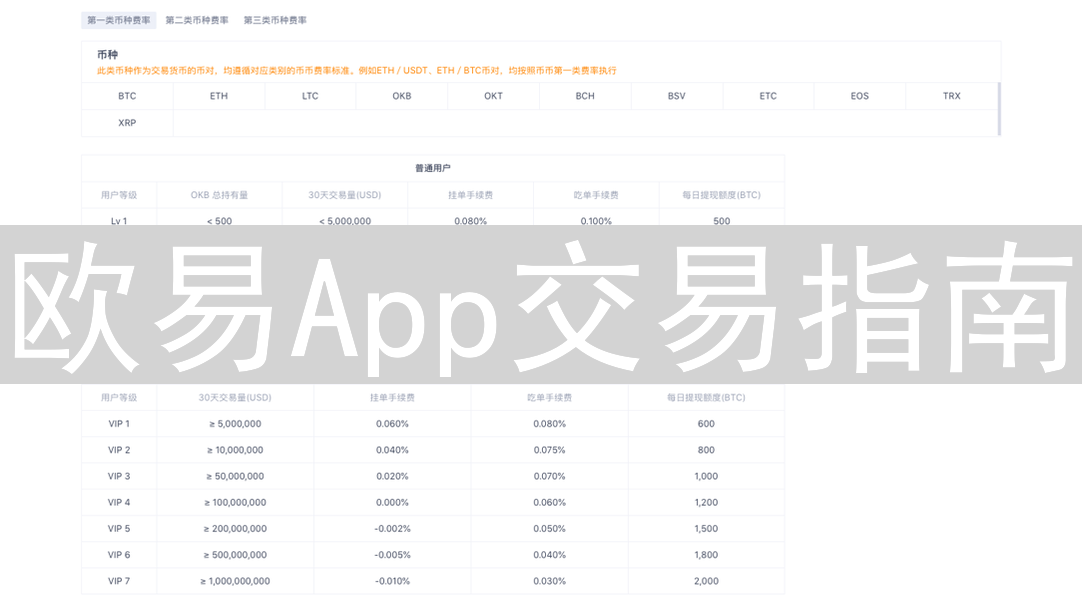
Task: Click the VIP 6 row label
Action: click(119, 555)
